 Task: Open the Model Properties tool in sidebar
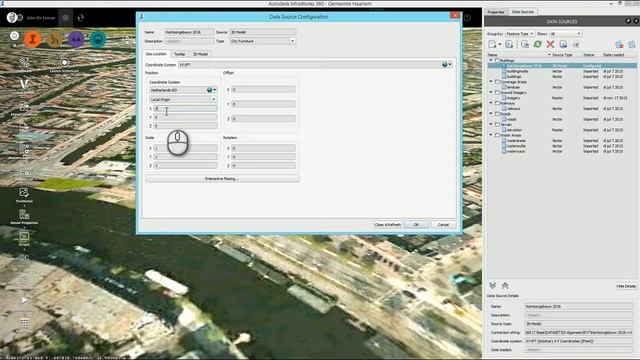click(24, 216)
